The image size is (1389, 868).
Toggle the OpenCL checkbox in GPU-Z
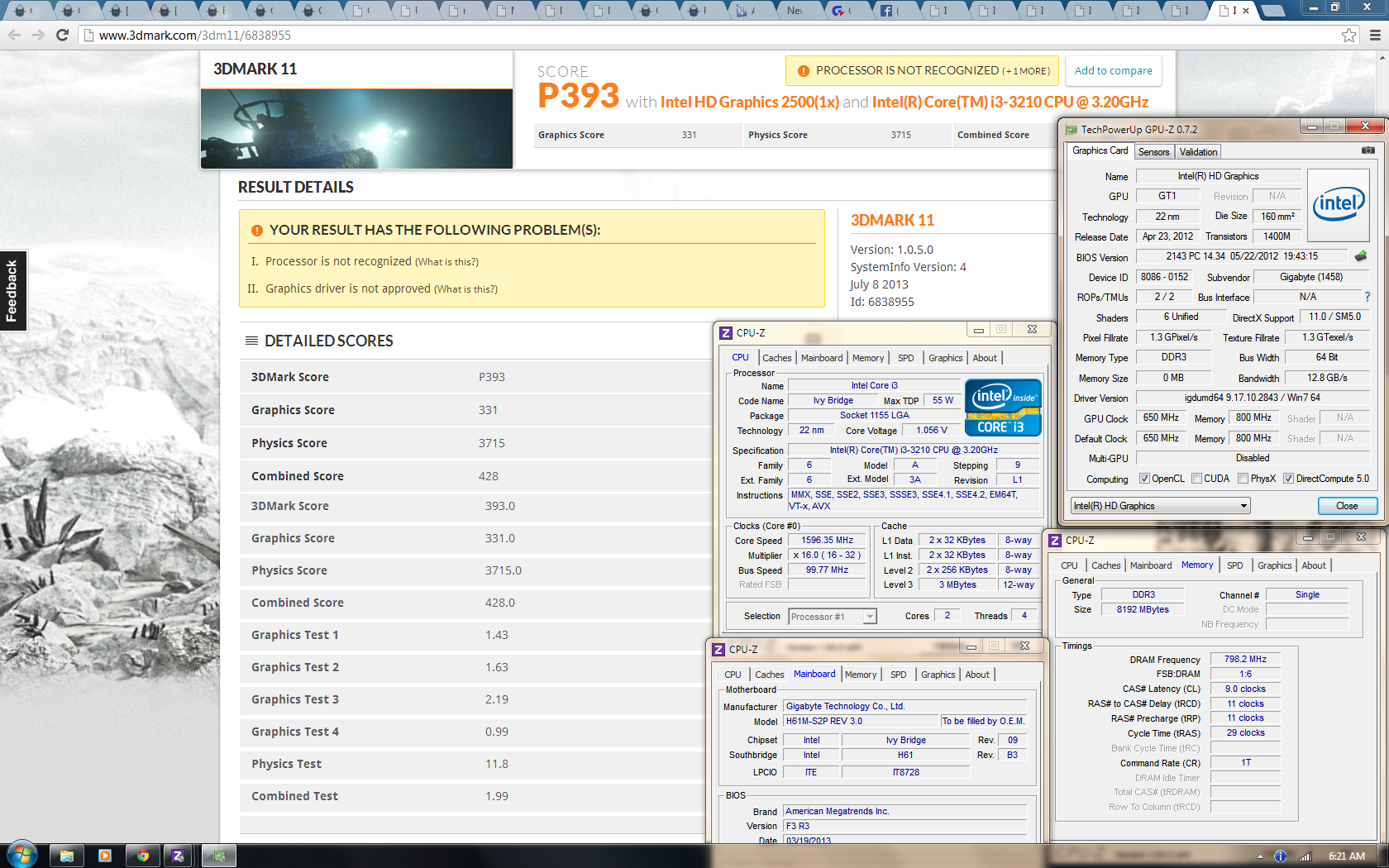[1144, 479]
